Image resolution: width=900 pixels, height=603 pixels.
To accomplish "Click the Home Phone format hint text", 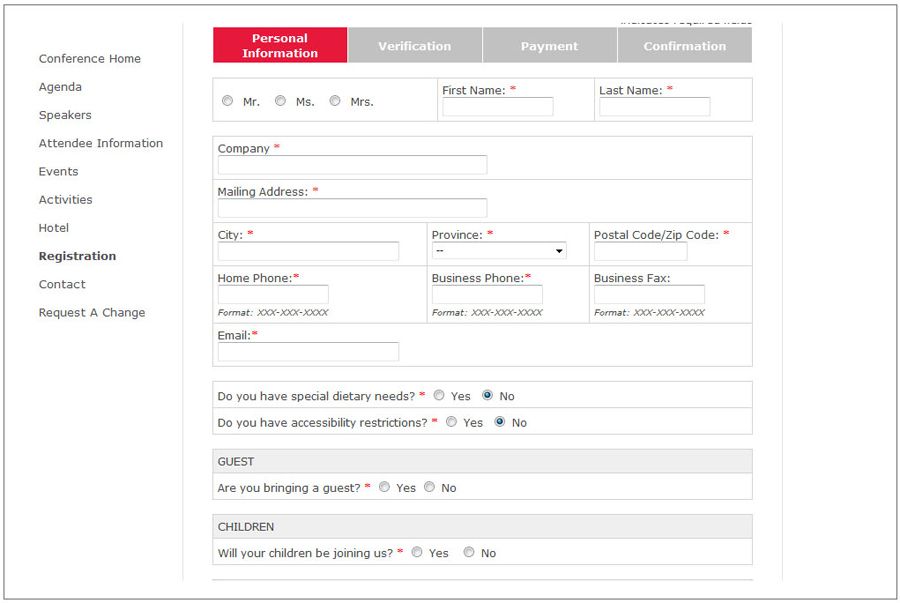I will (273, 313).
